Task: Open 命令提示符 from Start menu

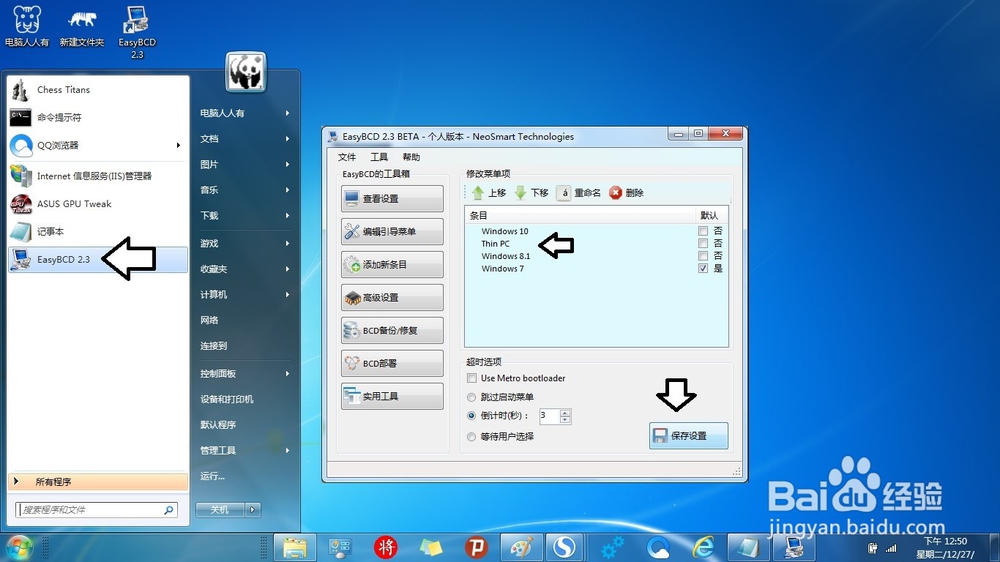Action: [x=98, y=117]
